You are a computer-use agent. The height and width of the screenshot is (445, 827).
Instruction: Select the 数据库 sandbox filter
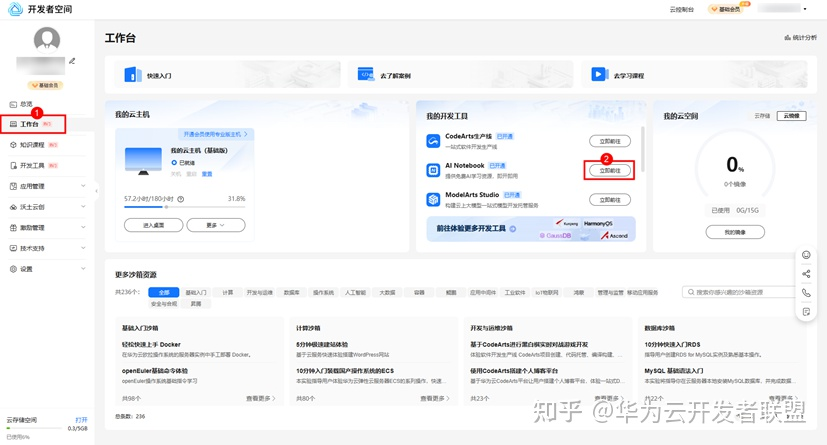(291, 292)
